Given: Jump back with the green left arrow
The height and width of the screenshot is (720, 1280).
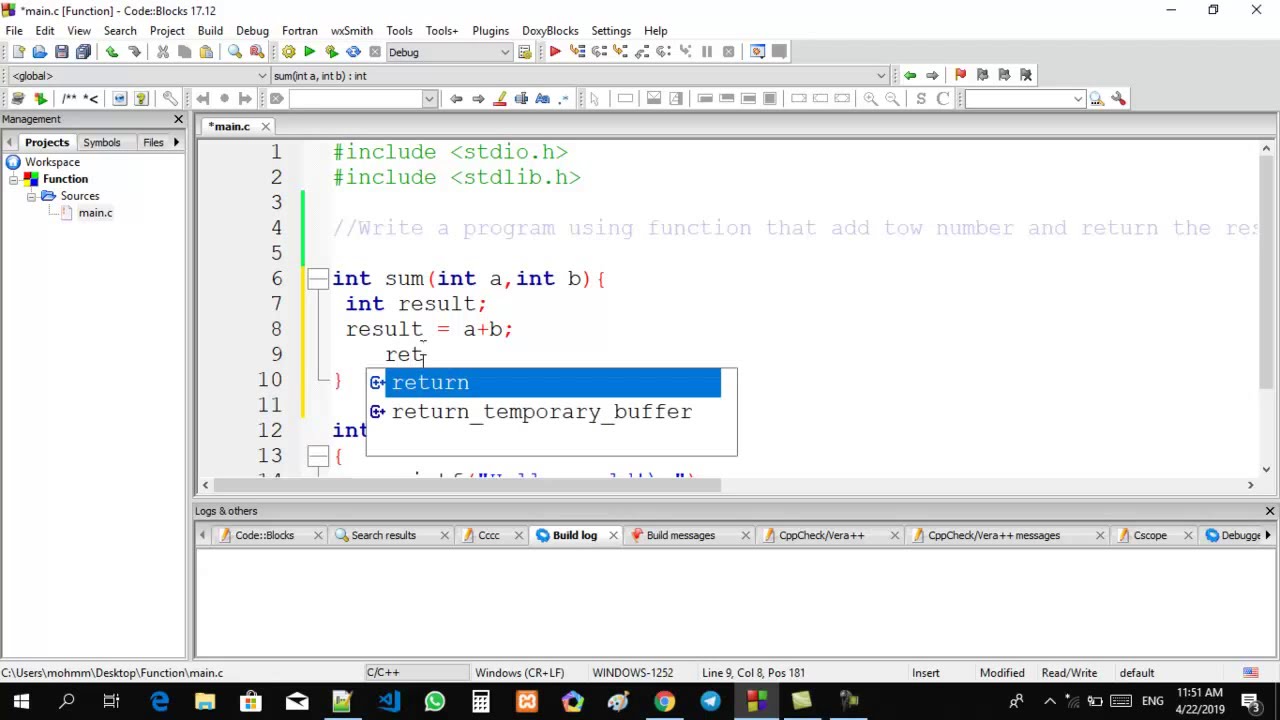Looking at the screenshot, I should coord(910,75).
